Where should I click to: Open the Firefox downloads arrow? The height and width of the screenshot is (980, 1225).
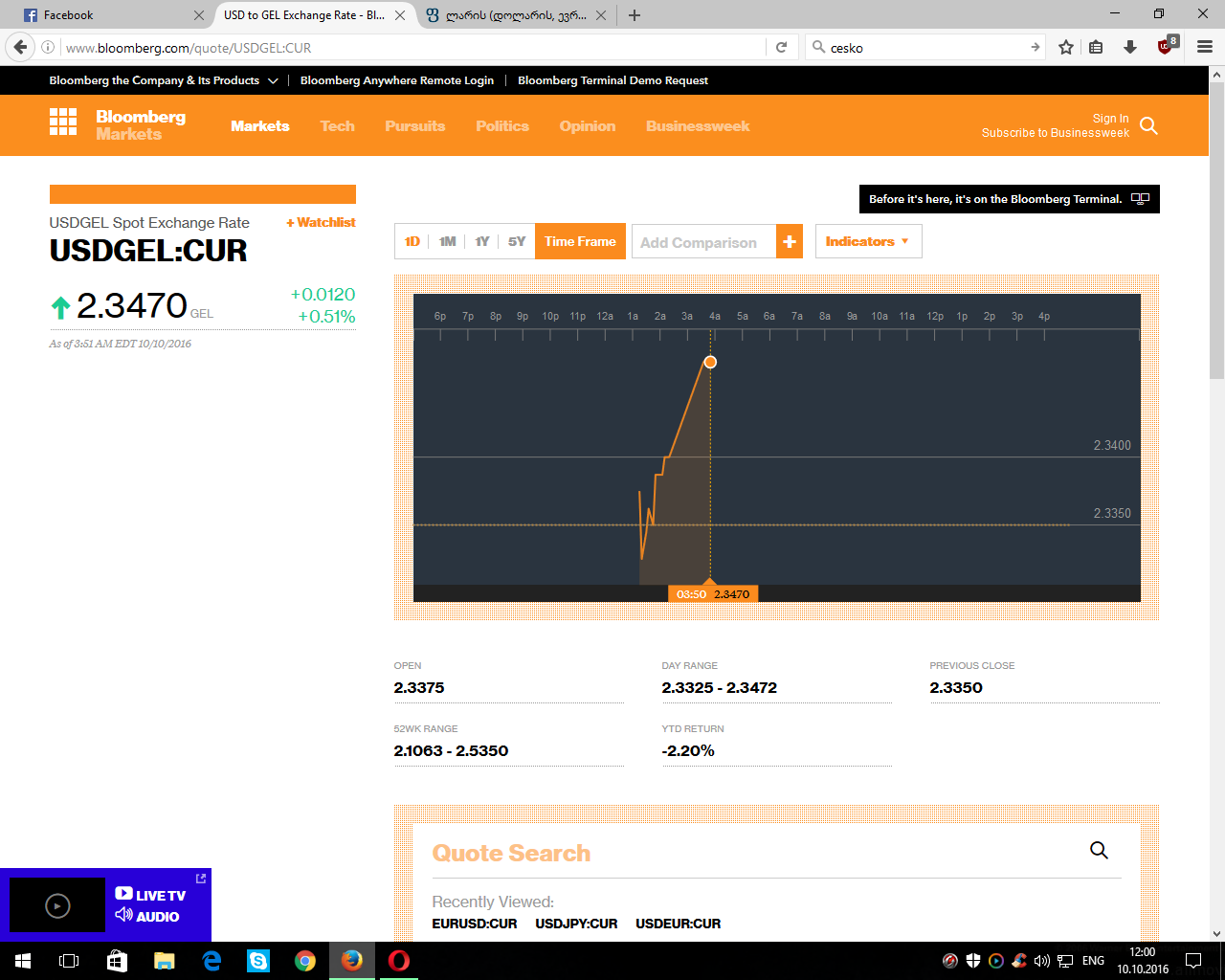coord(1130,47)
